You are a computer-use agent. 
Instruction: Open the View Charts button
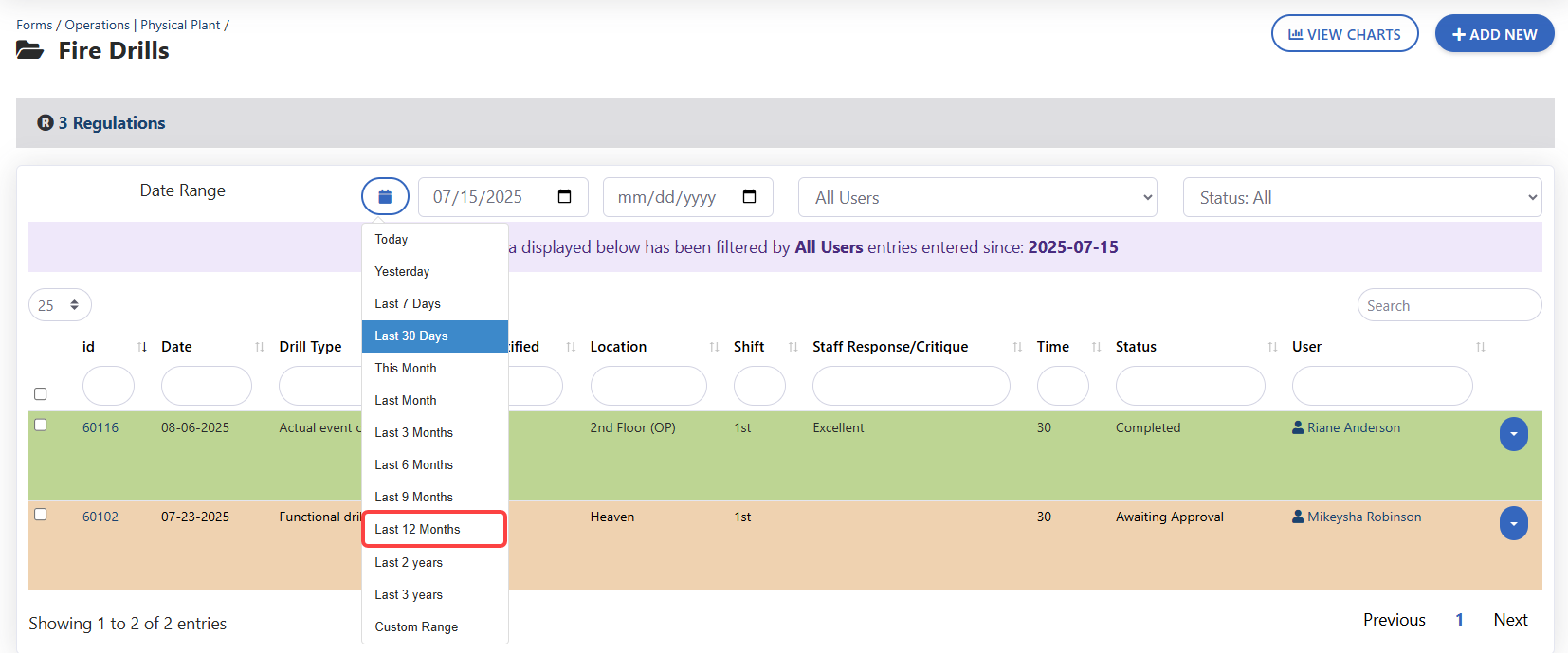click(1344, 34)
